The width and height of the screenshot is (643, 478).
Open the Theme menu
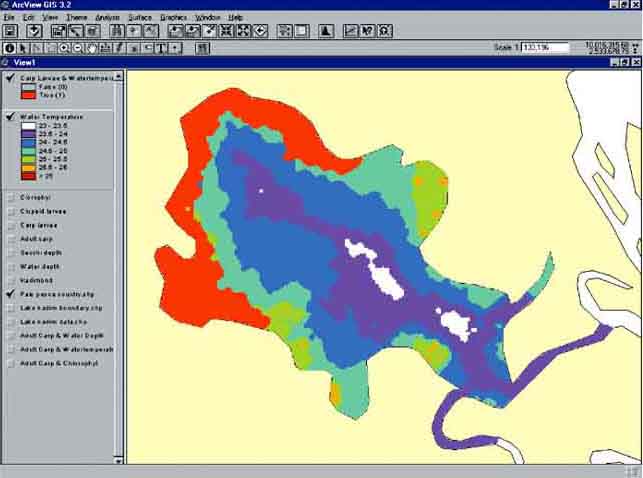(77, 18)
